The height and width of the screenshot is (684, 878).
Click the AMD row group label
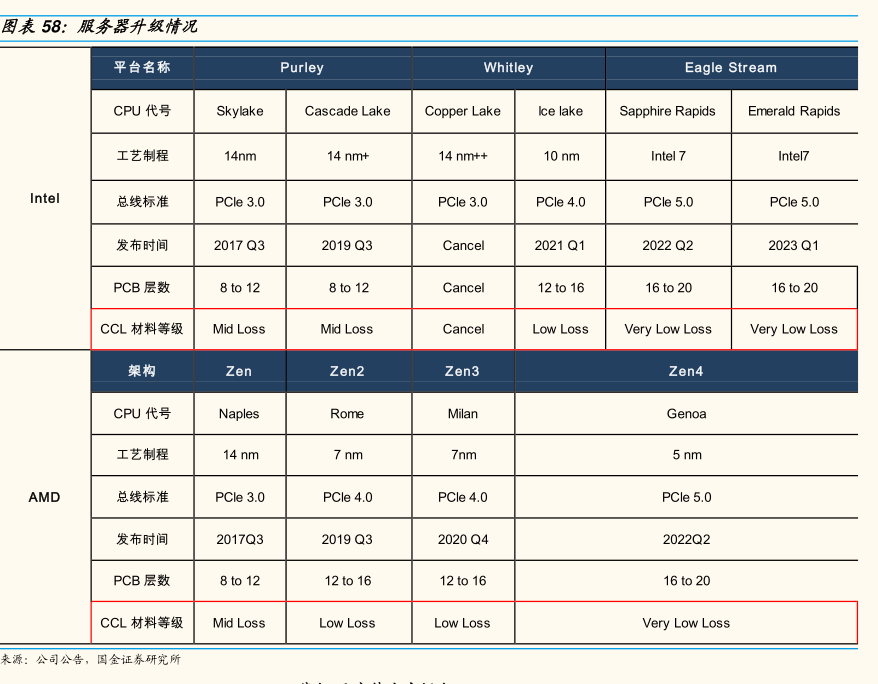(44, 497)
